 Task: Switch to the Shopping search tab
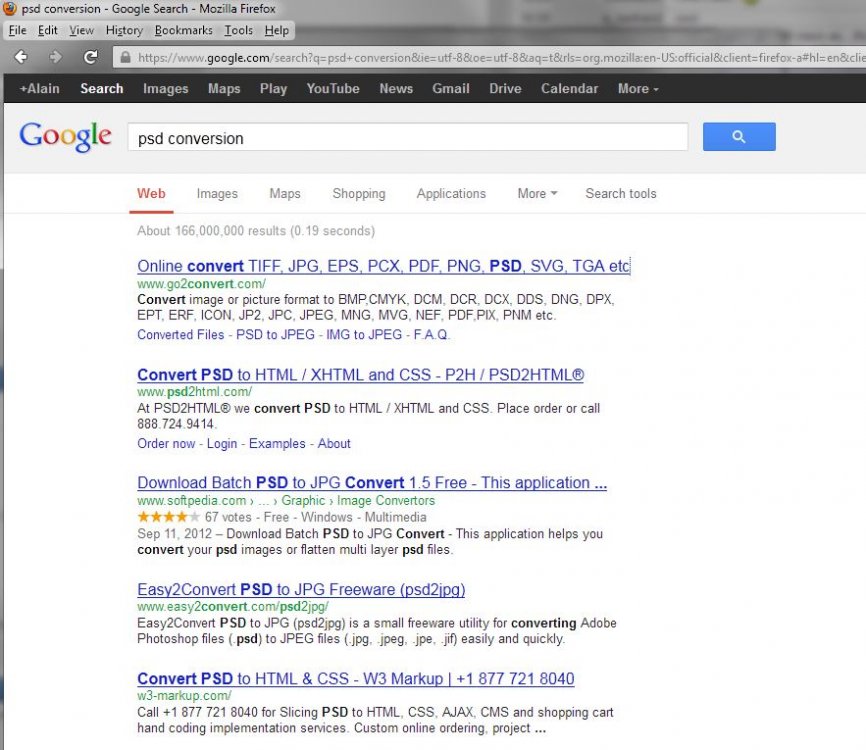[358, 193]
